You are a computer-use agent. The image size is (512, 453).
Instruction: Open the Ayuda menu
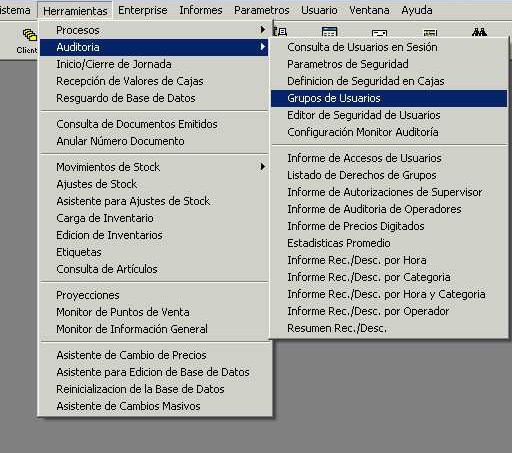417,10
